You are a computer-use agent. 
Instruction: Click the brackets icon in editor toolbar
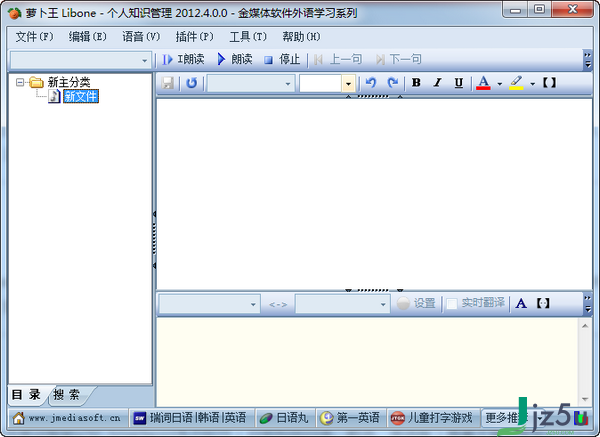[549, 83]
